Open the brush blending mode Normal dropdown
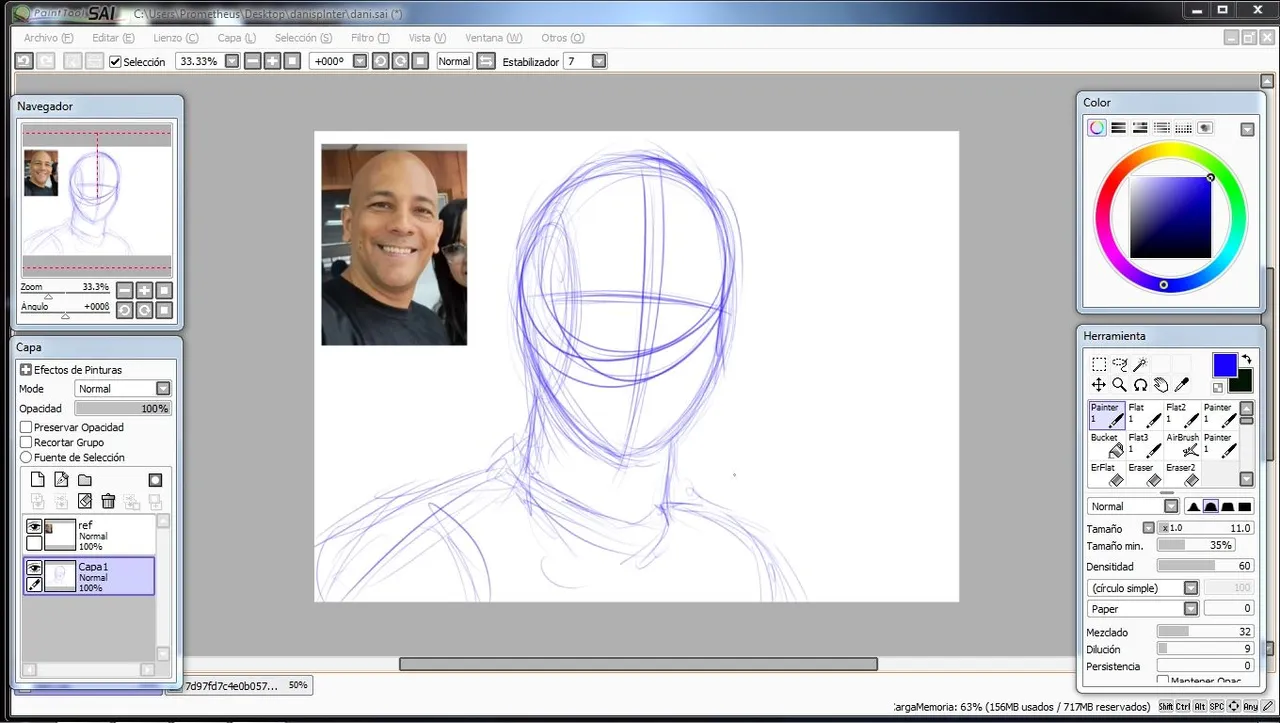 [x=1171, y=506]
